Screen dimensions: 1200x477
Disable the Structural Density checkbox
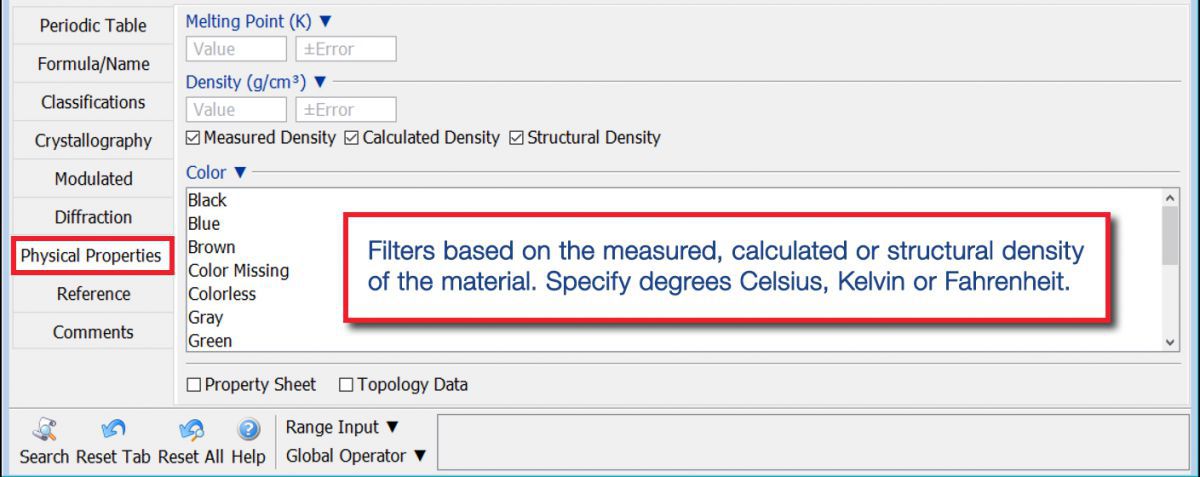pyautogui.click(x=516, y=138)
